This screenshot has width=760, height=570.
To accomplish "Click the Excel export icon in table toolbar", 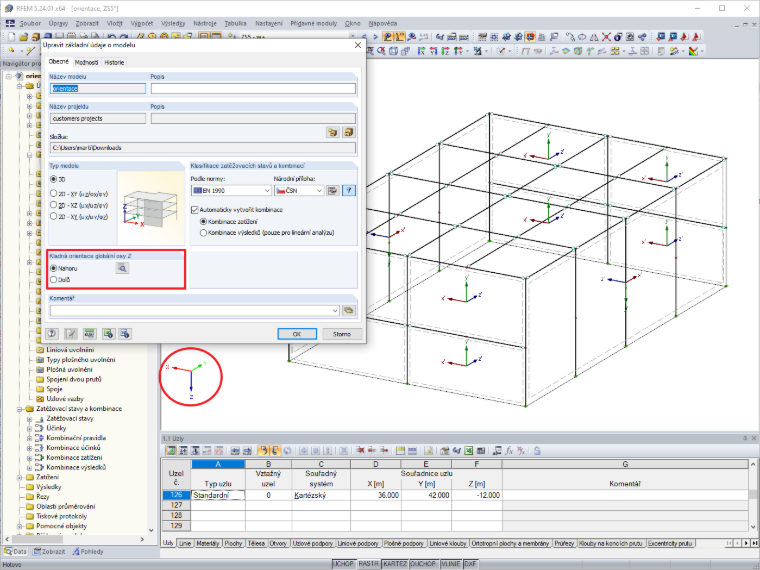I will (468, 451).
